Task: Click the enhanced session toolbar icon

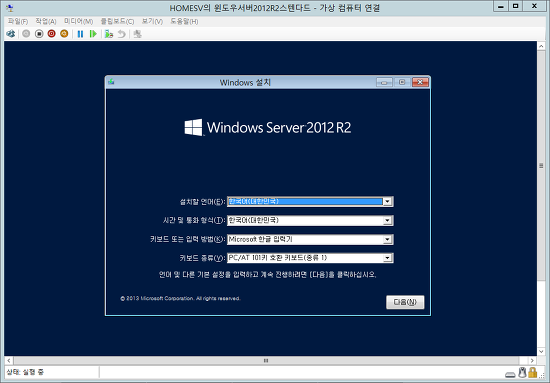Action: coord(138,34)
